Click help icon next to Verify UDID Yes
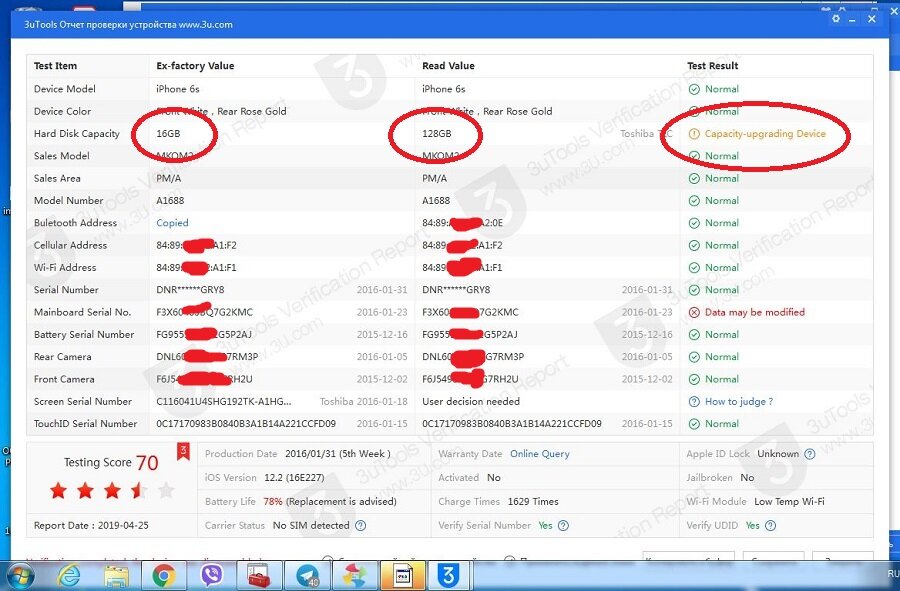This screenshot has height=591, width=900. 771,526
